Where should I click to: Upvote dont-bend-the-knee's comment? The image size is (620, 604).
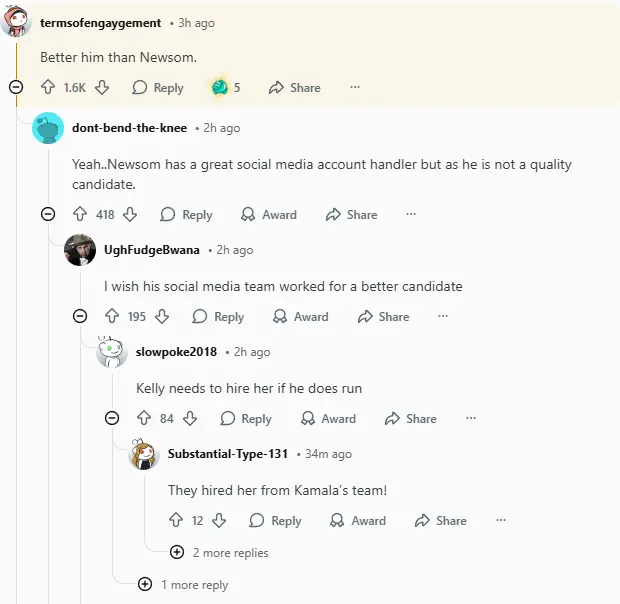coord(81,215)
